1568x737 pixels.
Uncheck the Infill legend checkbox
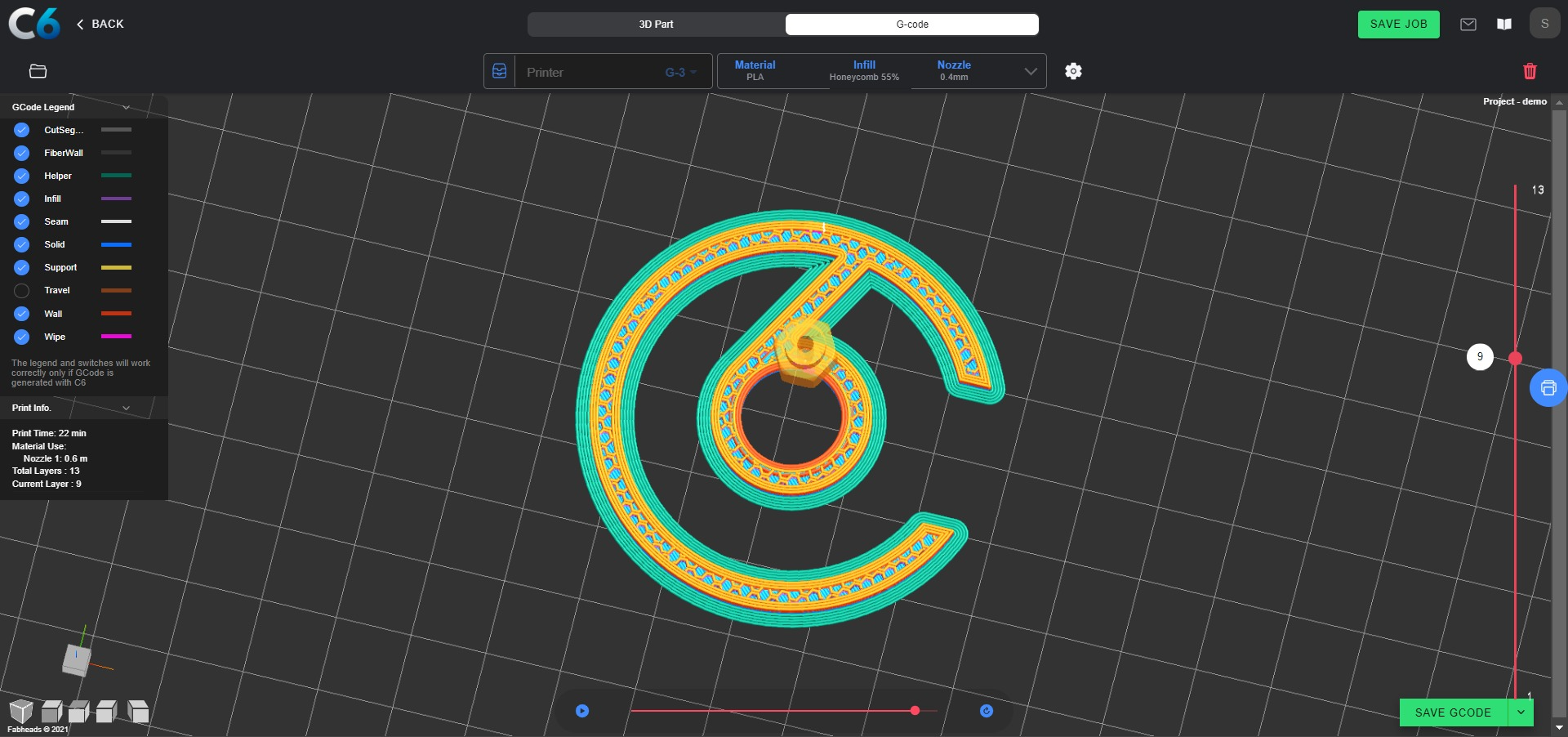(22, 199)
